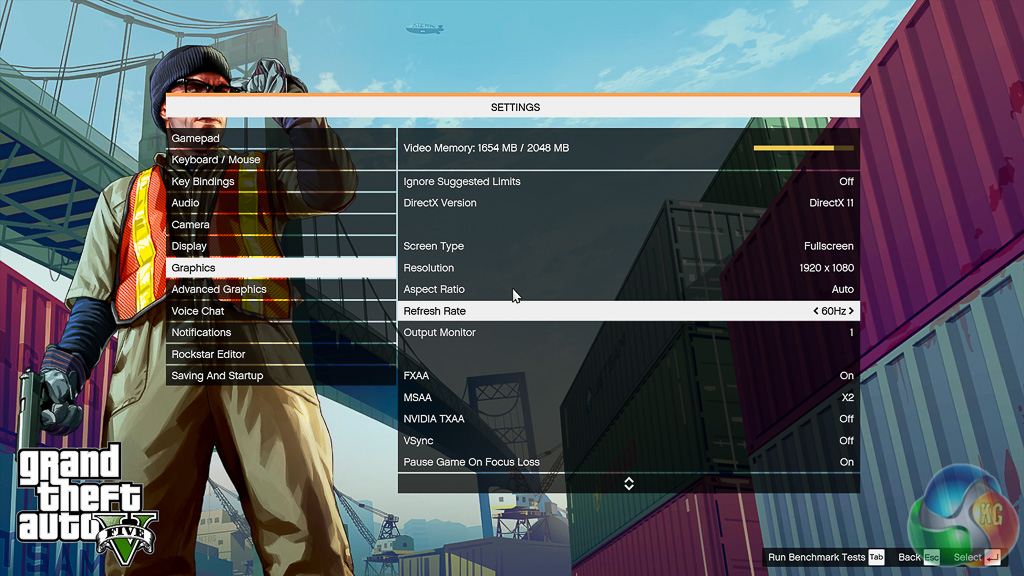Click the Enter key icon
The width and height of the screenshot is (1024, 576).
click(993, 557)
